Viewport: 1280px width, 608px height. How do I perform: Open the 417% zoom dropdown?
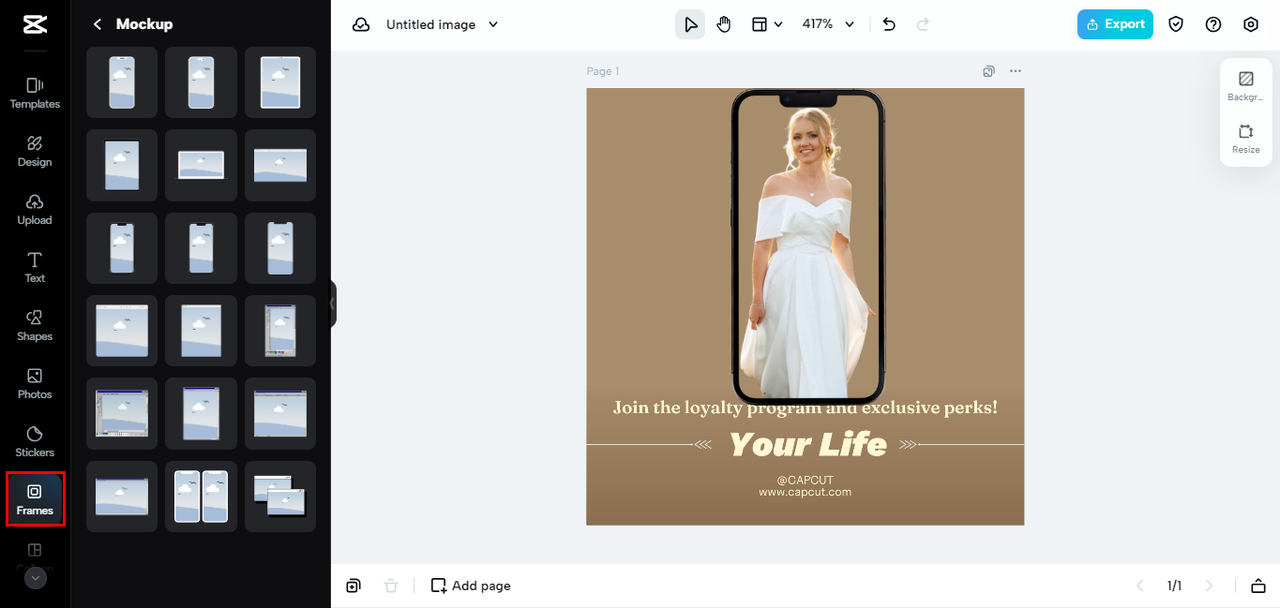[x=828, y=24]
